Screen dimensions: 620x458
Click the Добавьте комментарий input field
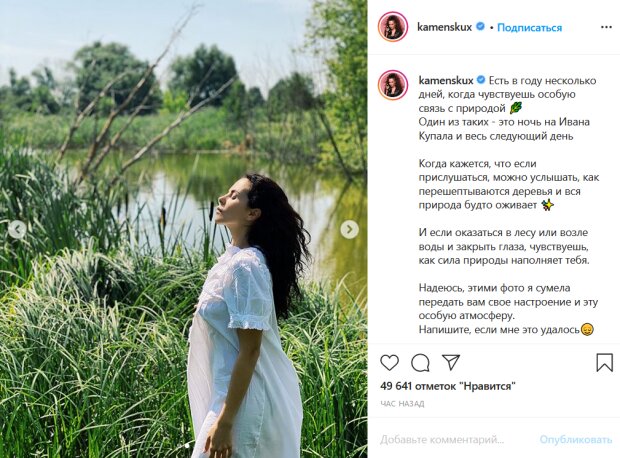tap(442, 439)
